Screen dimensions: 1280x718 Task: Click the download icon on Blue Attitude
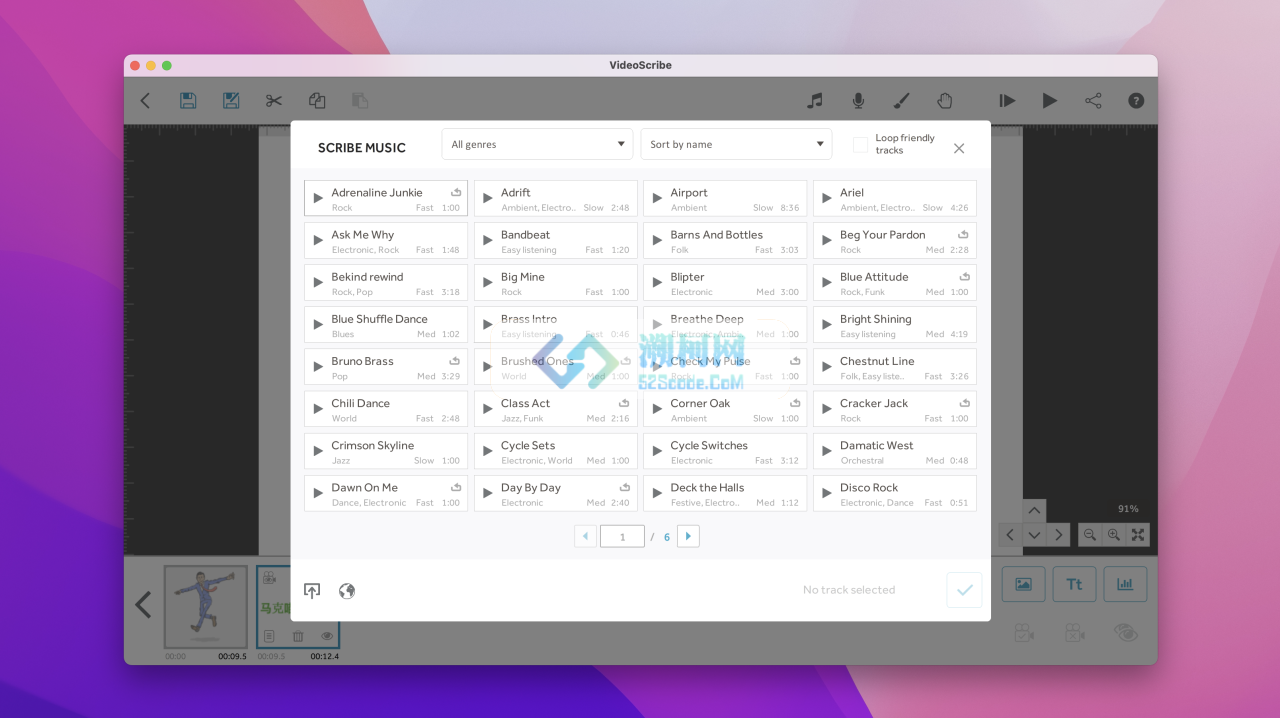965,276
